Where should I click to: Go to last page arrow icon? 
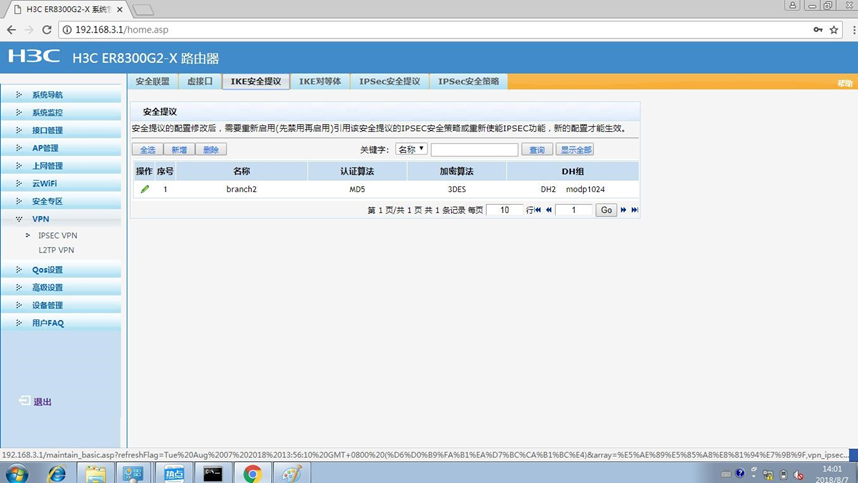tap(635, 210)
